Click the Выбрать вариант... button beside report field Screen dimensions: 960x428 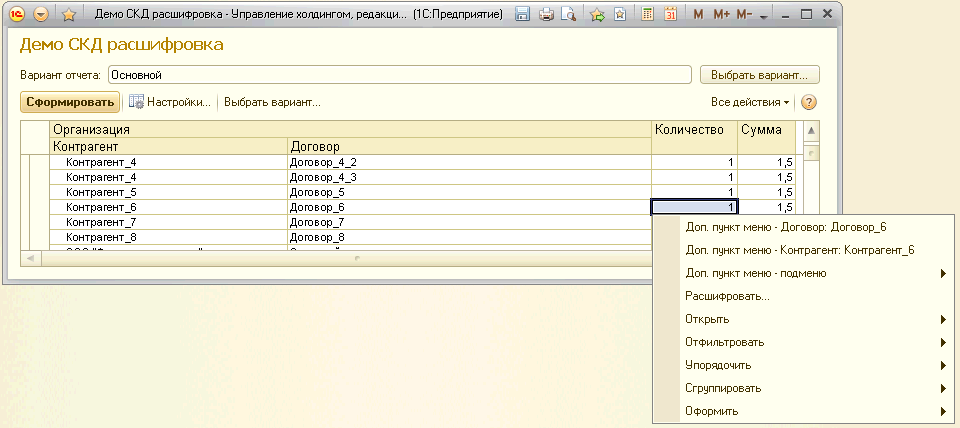(760, 74)
